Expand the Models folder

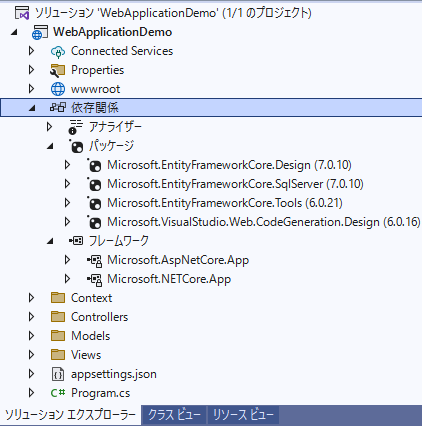pyautogui.click(x=32, y=336)
